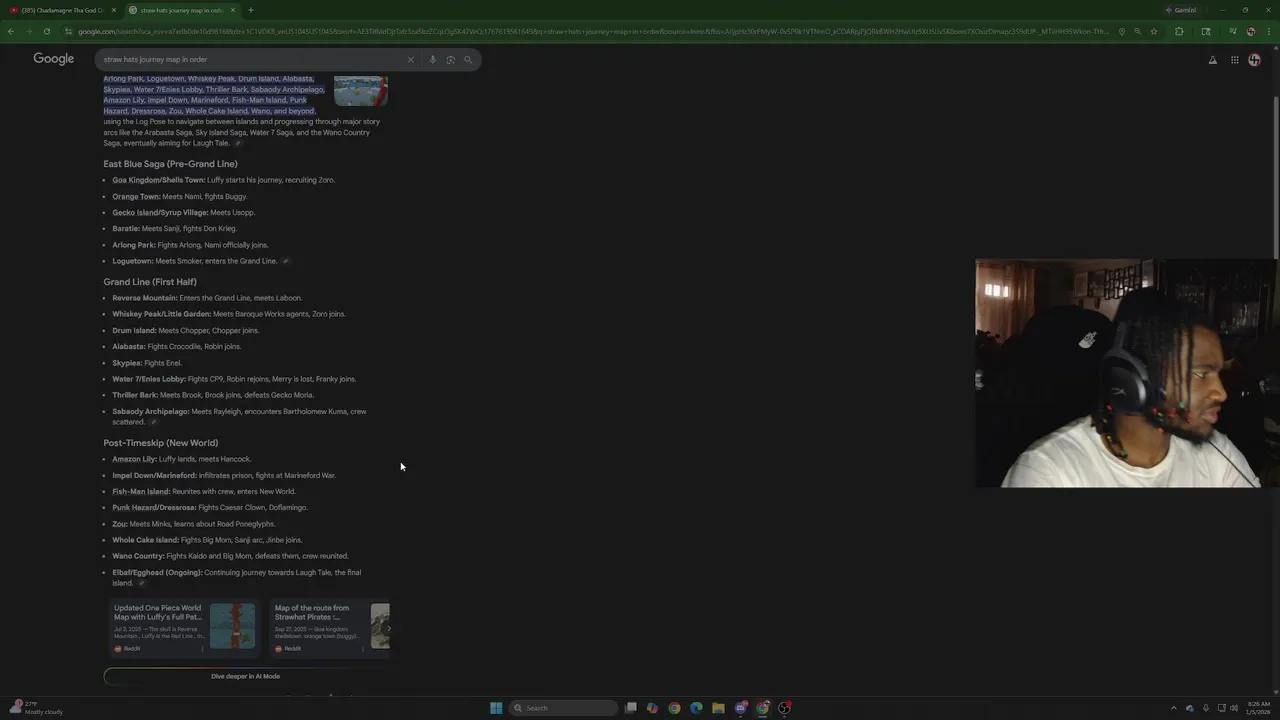Launch Microsoft Edge from the taskbar
The width and height of the screenshot is (1280, 720).
(696, 708)
